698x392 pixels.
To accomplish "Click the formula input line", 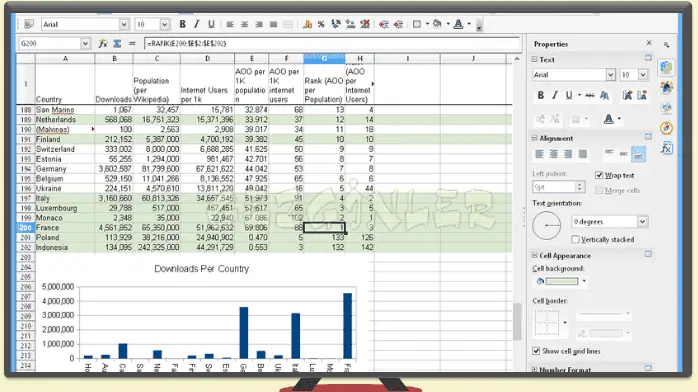I will [x=332, y=44].
